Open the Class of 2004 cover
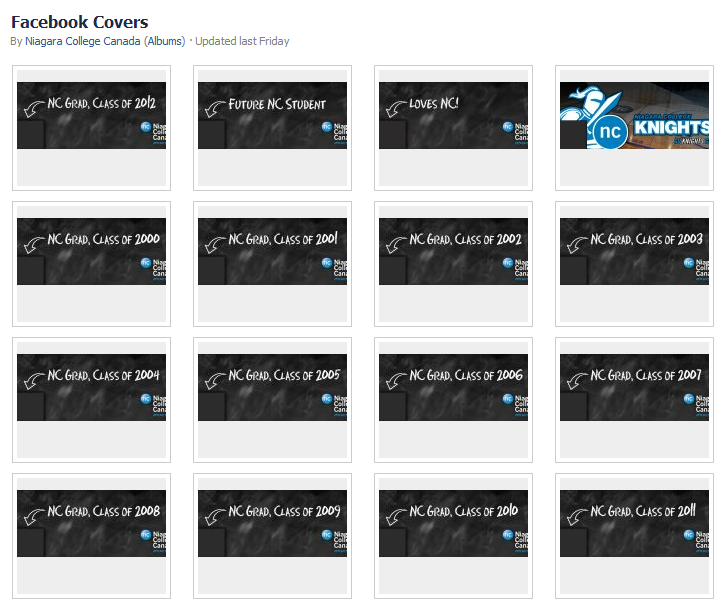Screen dimensions: 727x607 click(91, 400)
